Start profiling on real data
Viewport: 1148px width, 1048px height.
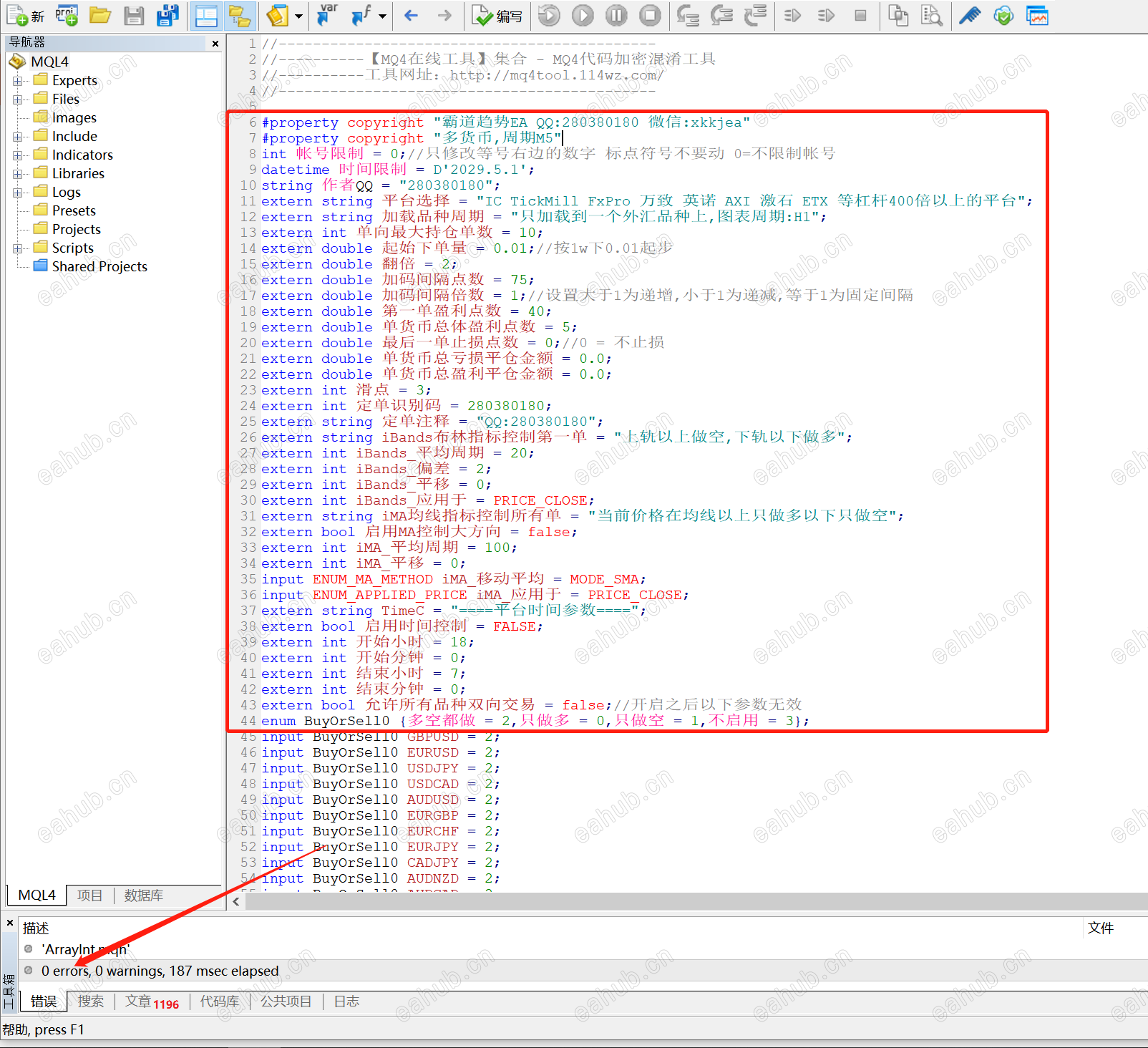click(x=793, y=16)
